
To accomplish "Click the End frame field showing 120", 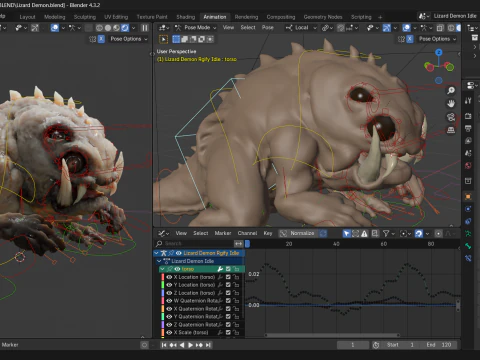I will click(438, 345).
